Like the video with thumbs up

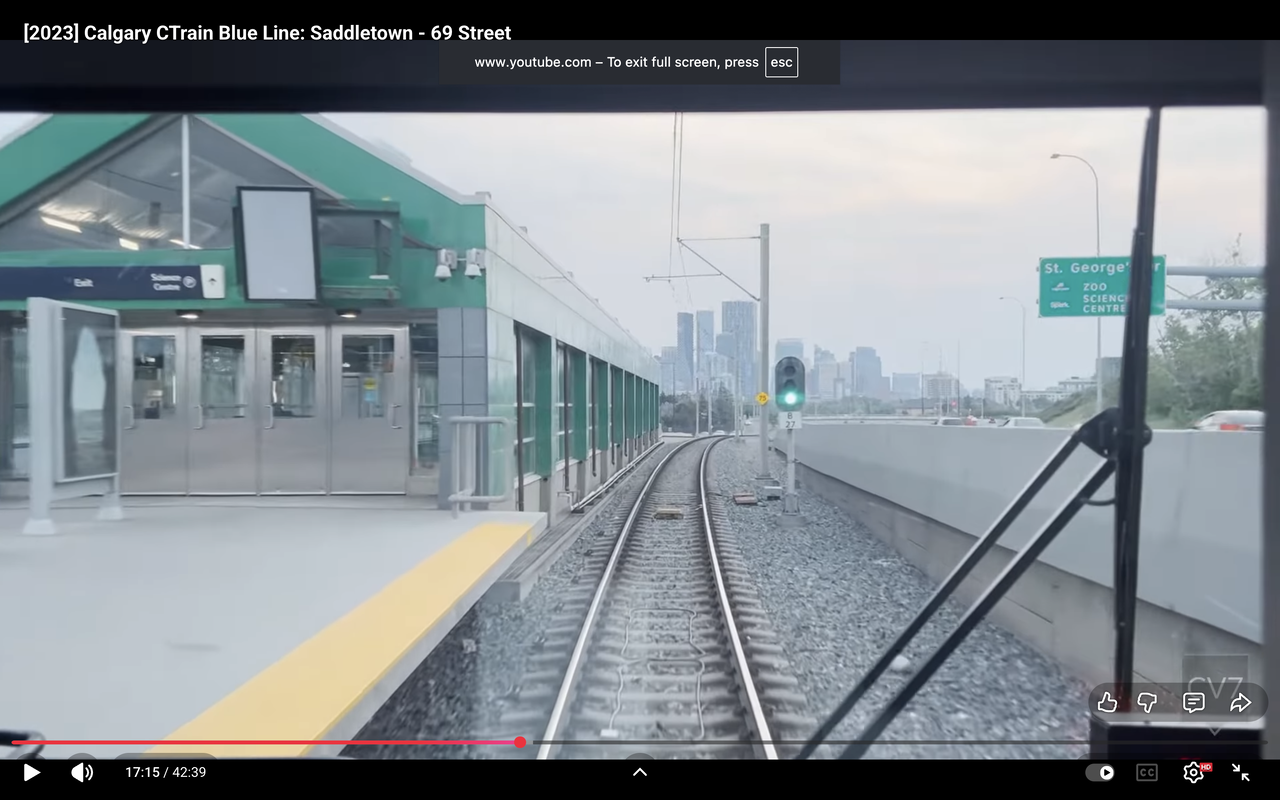coord(1107,702)
